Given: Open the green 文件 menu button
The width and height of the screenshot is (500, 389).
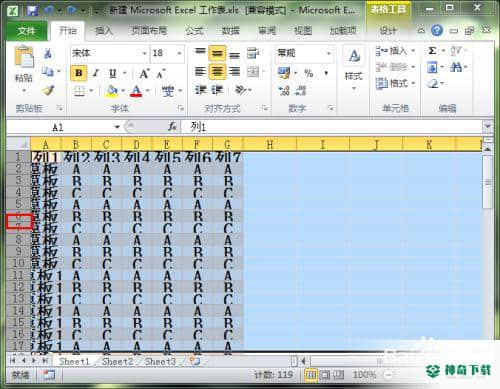Looking at the screenshot, I should click(26, 31).
